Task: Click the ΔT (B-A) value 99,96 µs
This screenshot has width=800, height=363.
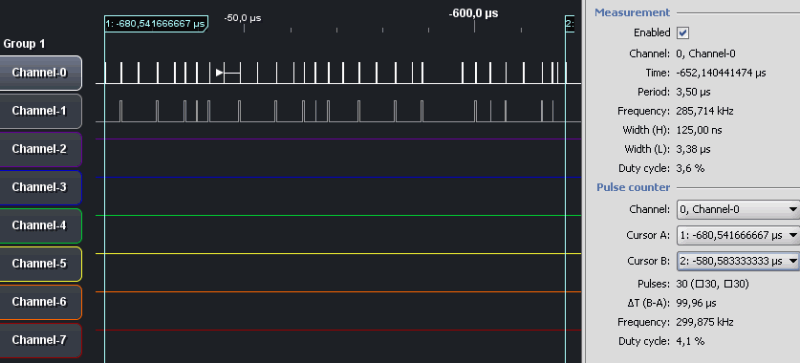Action: 696,303
